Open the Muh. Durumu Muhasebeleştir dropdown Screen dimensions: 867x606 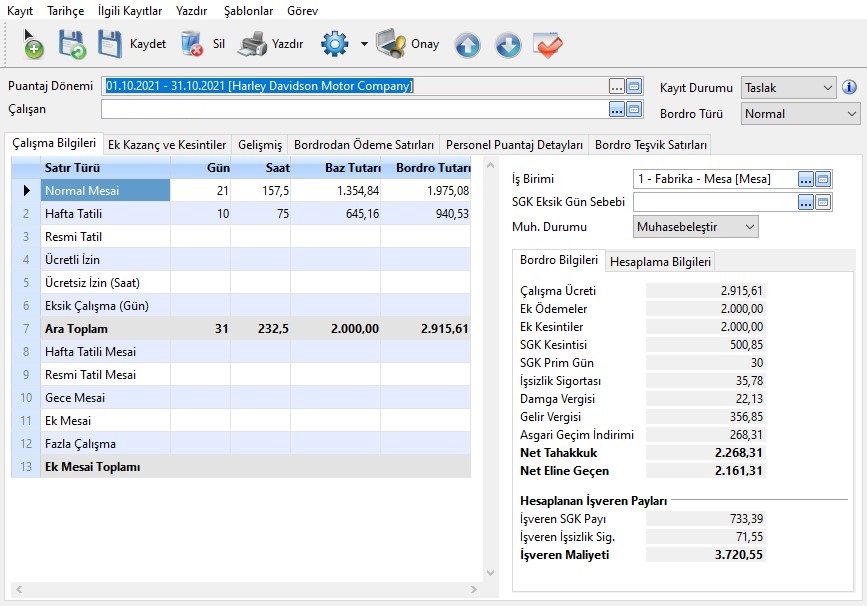[696, 227]
